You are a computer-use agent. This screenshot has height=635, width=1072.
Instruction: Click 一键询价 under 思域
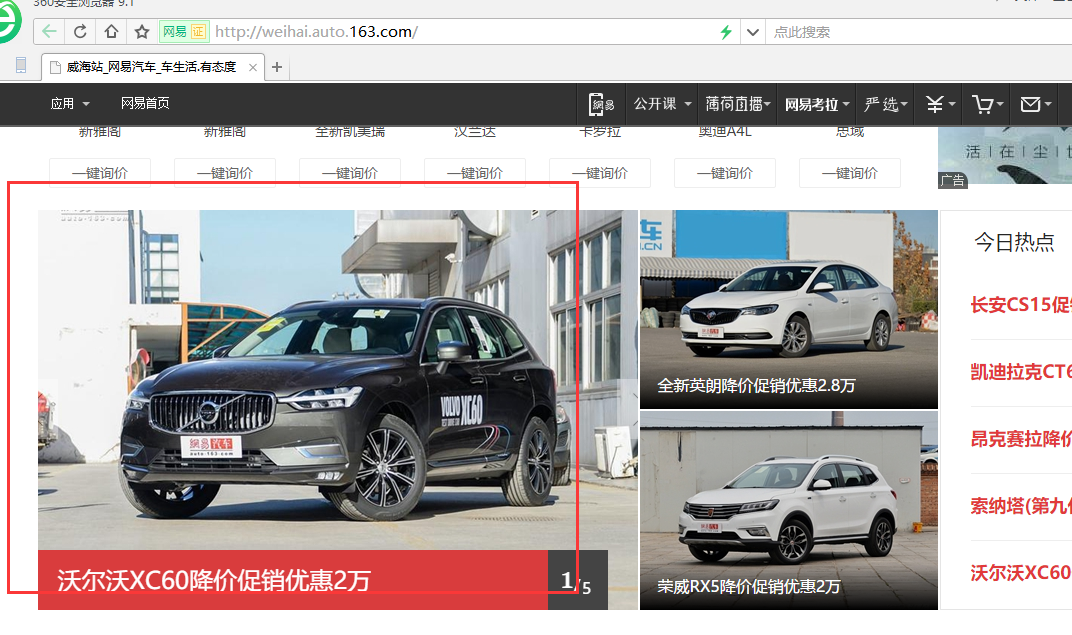[850, 173]
